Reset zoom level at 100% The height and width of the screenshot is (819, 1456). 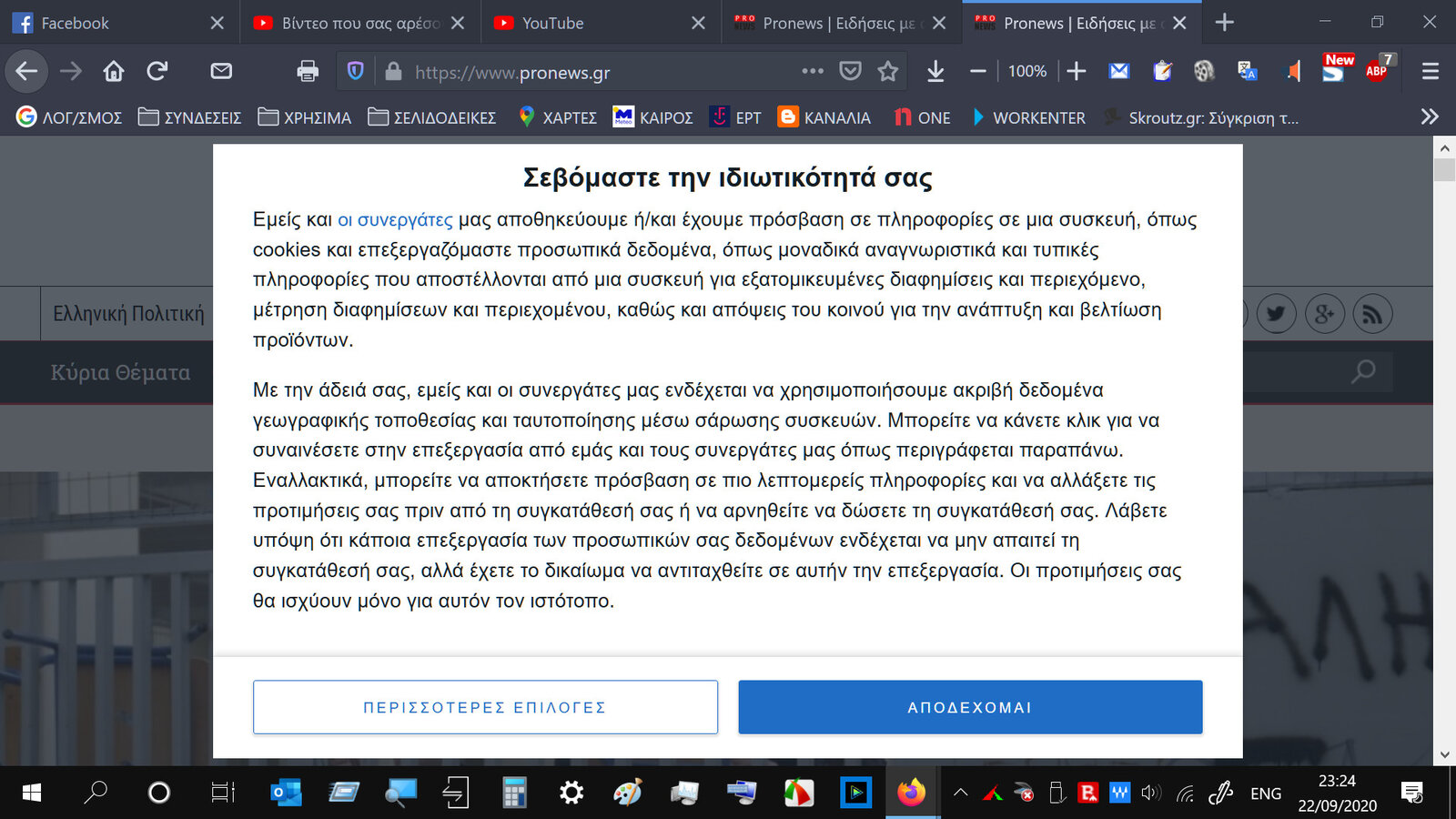click(x=1027, y=71)
